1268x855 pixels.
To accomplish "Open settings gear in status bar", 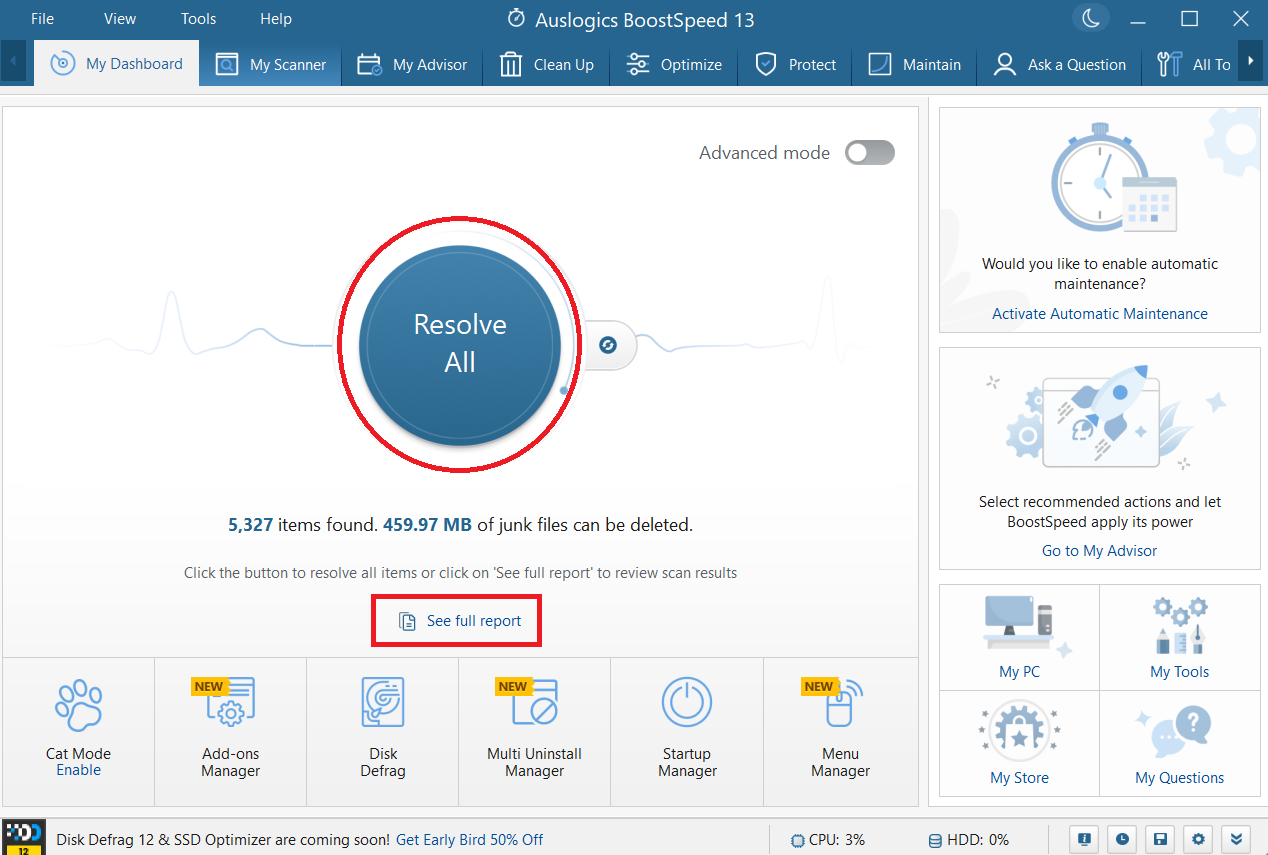I will pos(1199,839).
